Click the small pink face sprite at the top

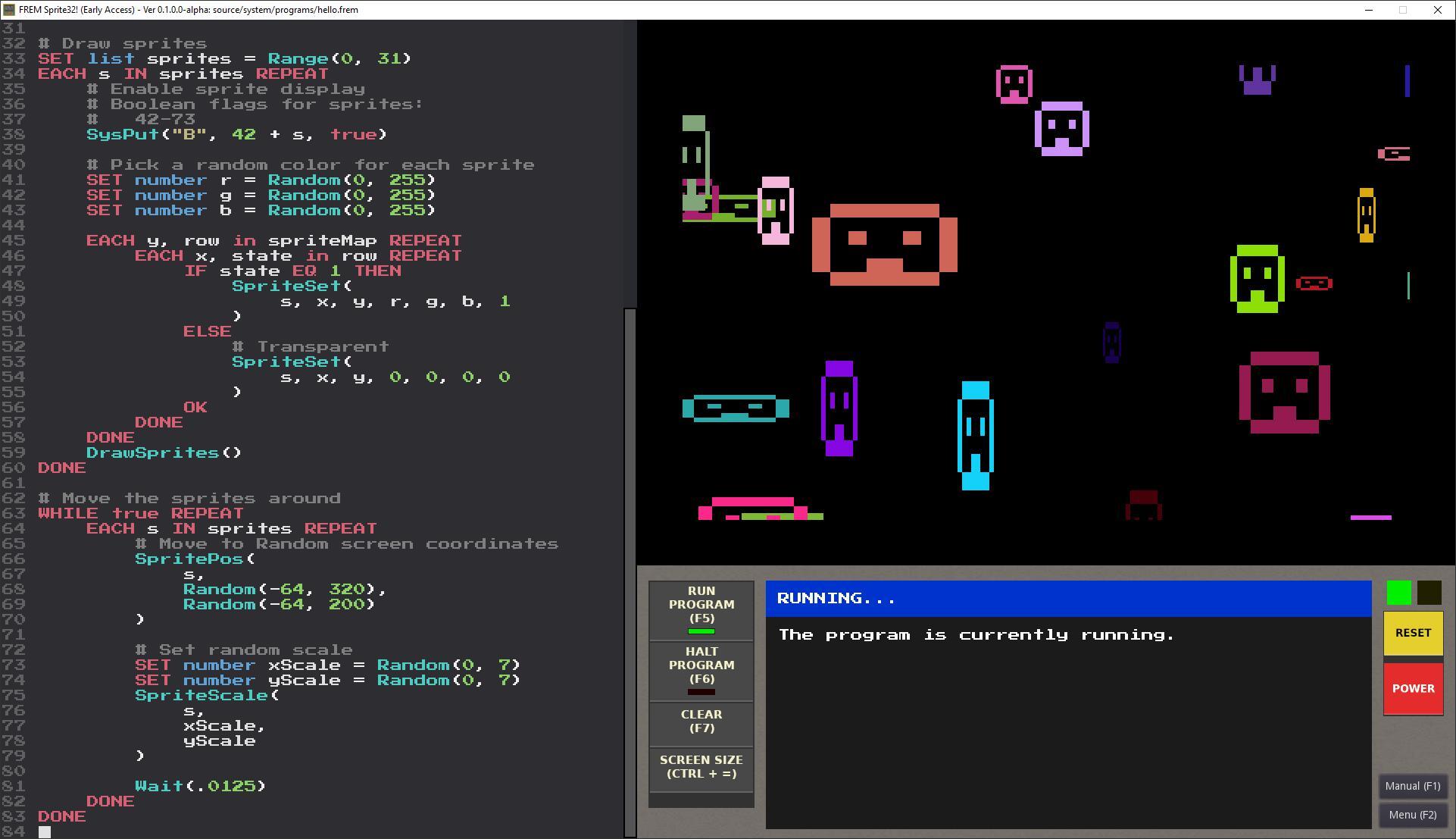point(1014,84)
